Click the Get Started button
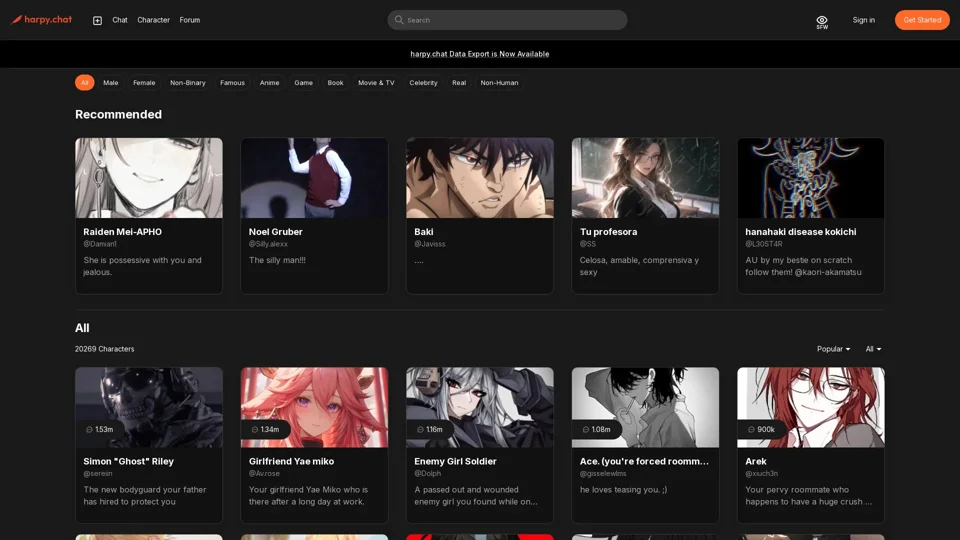The width and height of the screenshot is (960, 540). pos(922,20)
